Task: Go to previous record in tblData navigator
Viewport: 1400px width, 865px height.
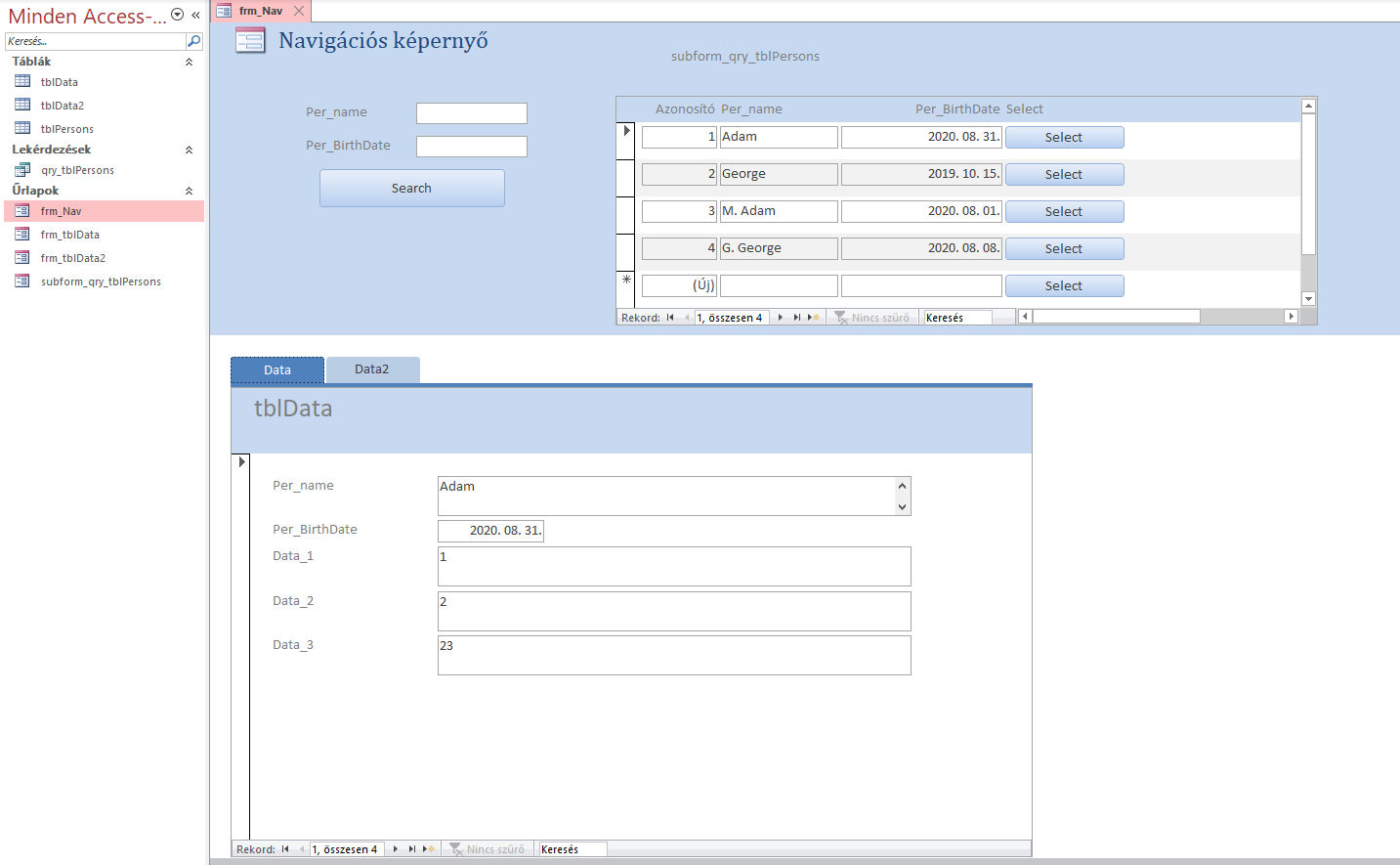Action: click(302, 848)
